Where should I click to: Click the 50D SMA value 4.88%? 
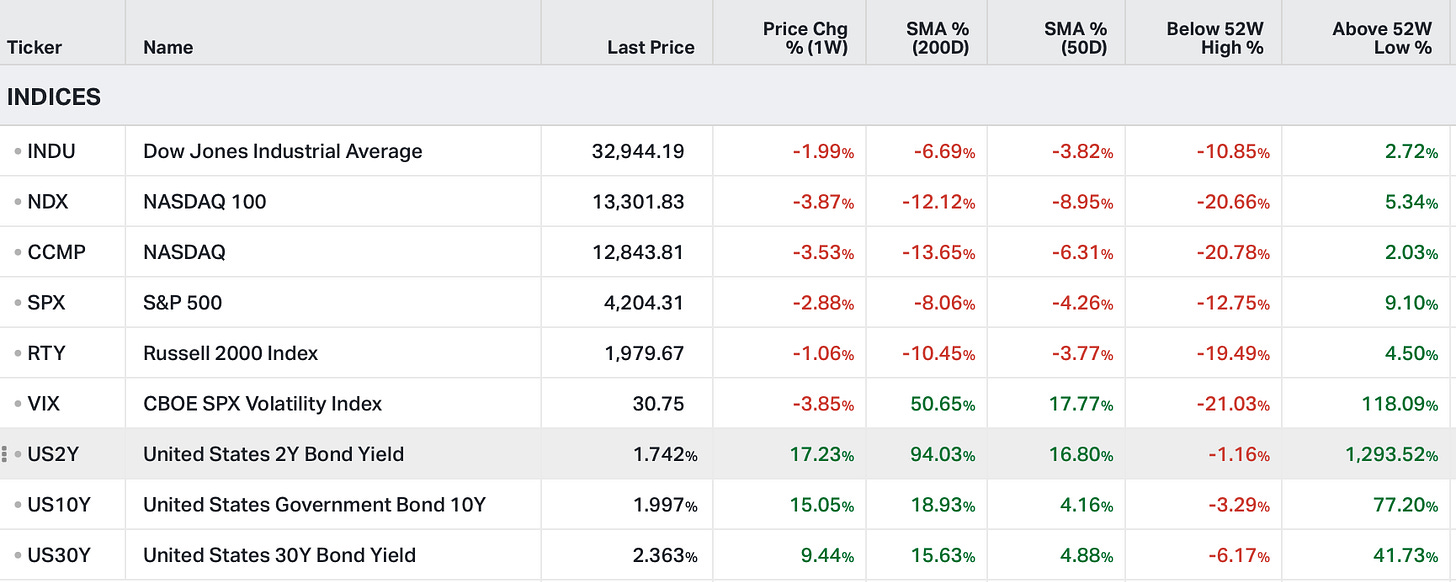1087,555
